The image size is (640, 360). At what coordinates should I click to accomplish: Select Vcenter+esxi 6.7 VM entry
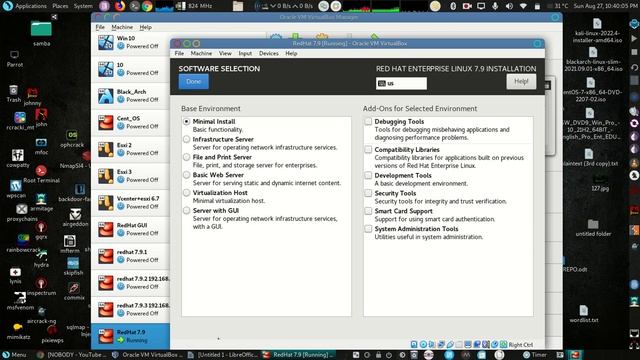coord(131,203)
